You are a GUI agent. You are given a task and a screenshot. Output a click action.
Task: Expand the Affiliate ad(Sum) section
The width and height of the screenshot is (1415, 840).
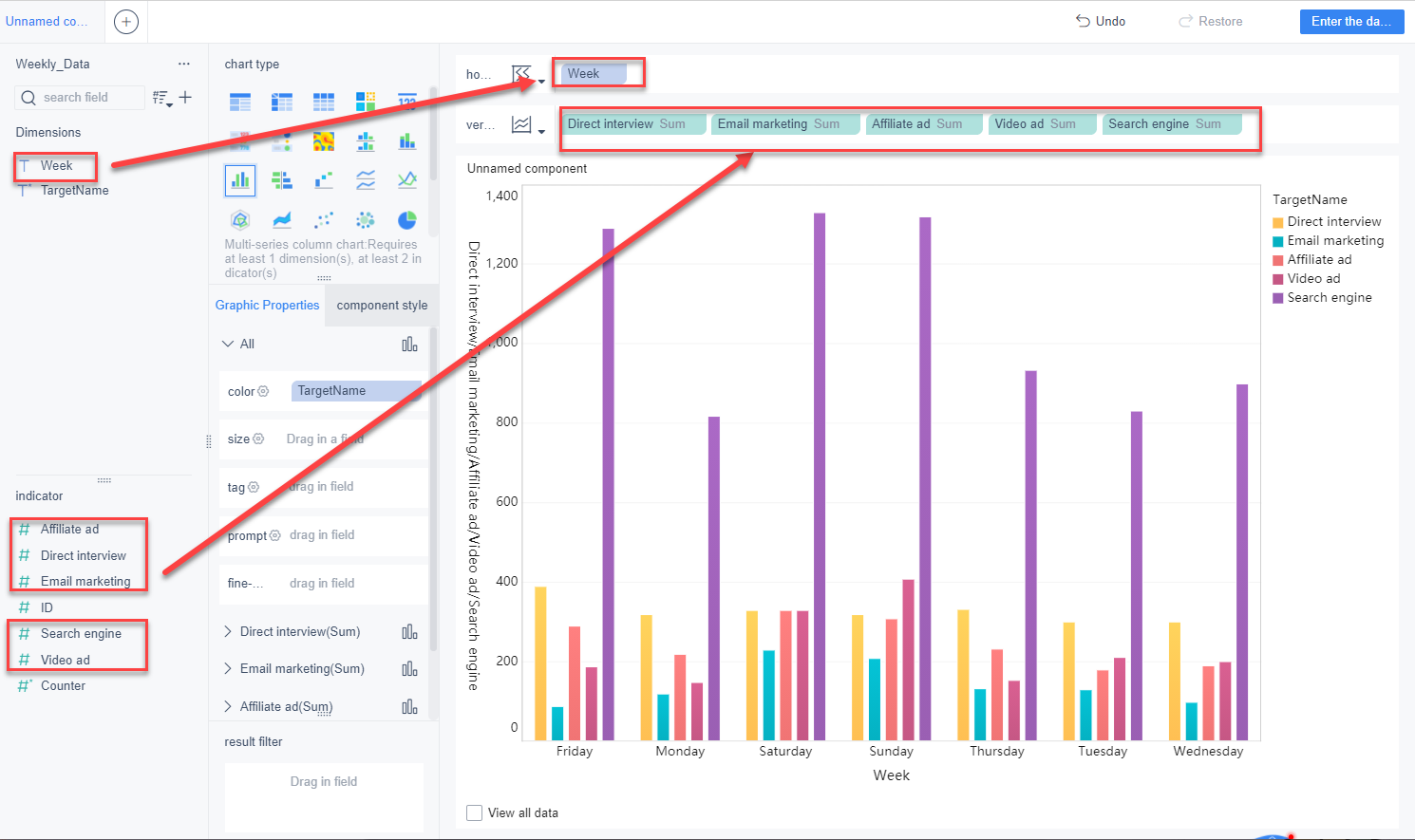(x=228, y=706)
